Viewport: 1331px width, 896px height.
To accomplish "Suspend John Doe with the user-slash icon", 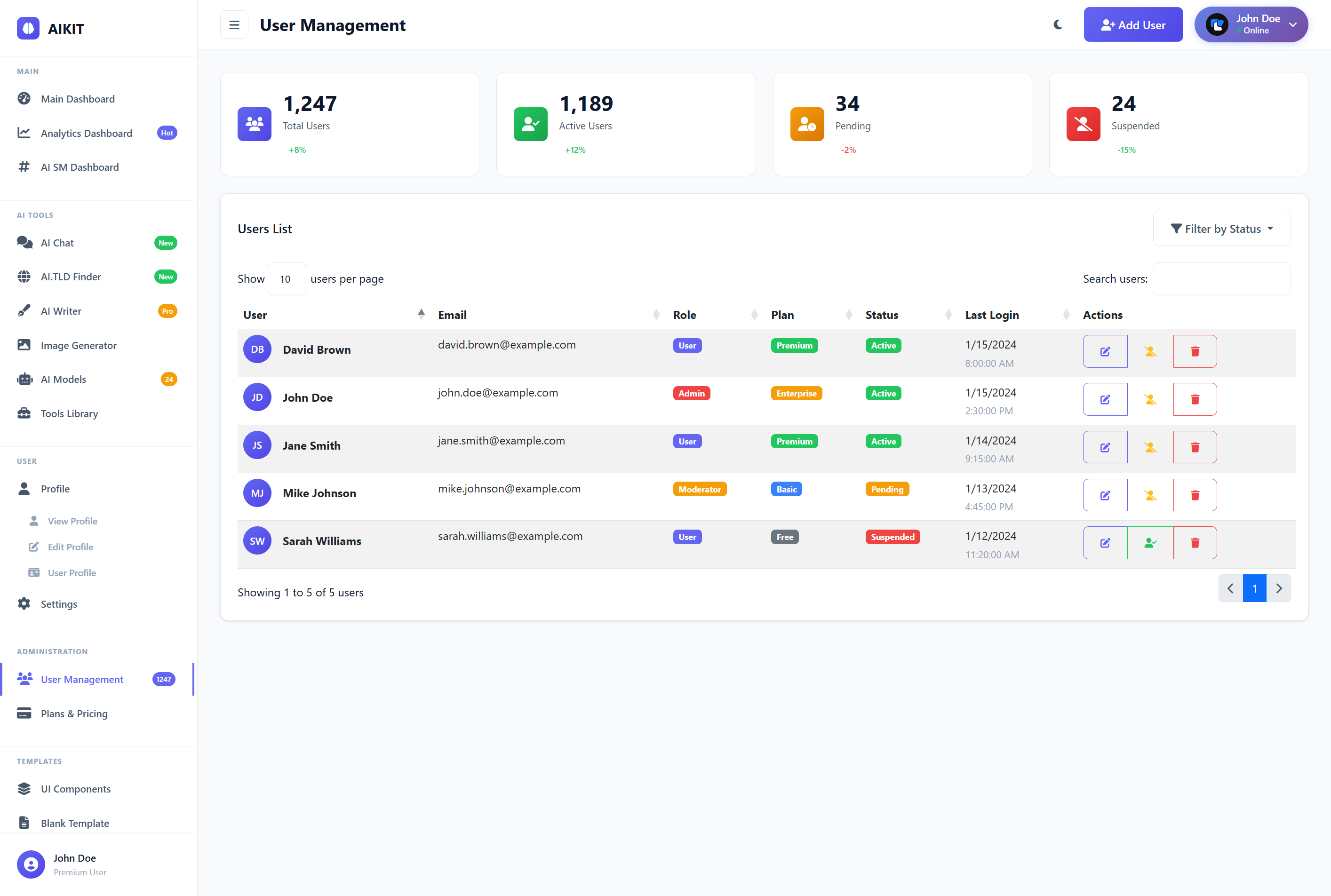I will click(1150, 399).
